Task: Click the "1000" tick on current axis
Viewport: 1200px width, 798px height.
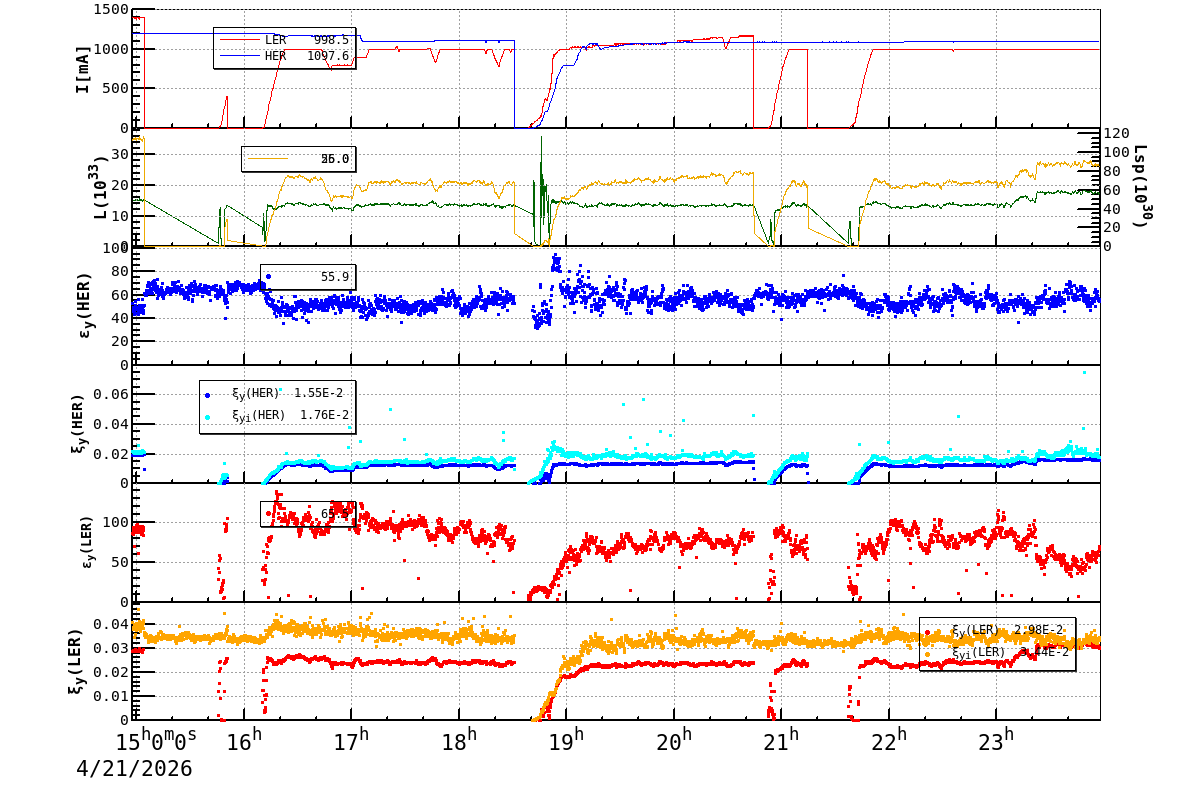Action: click(110, 49)
